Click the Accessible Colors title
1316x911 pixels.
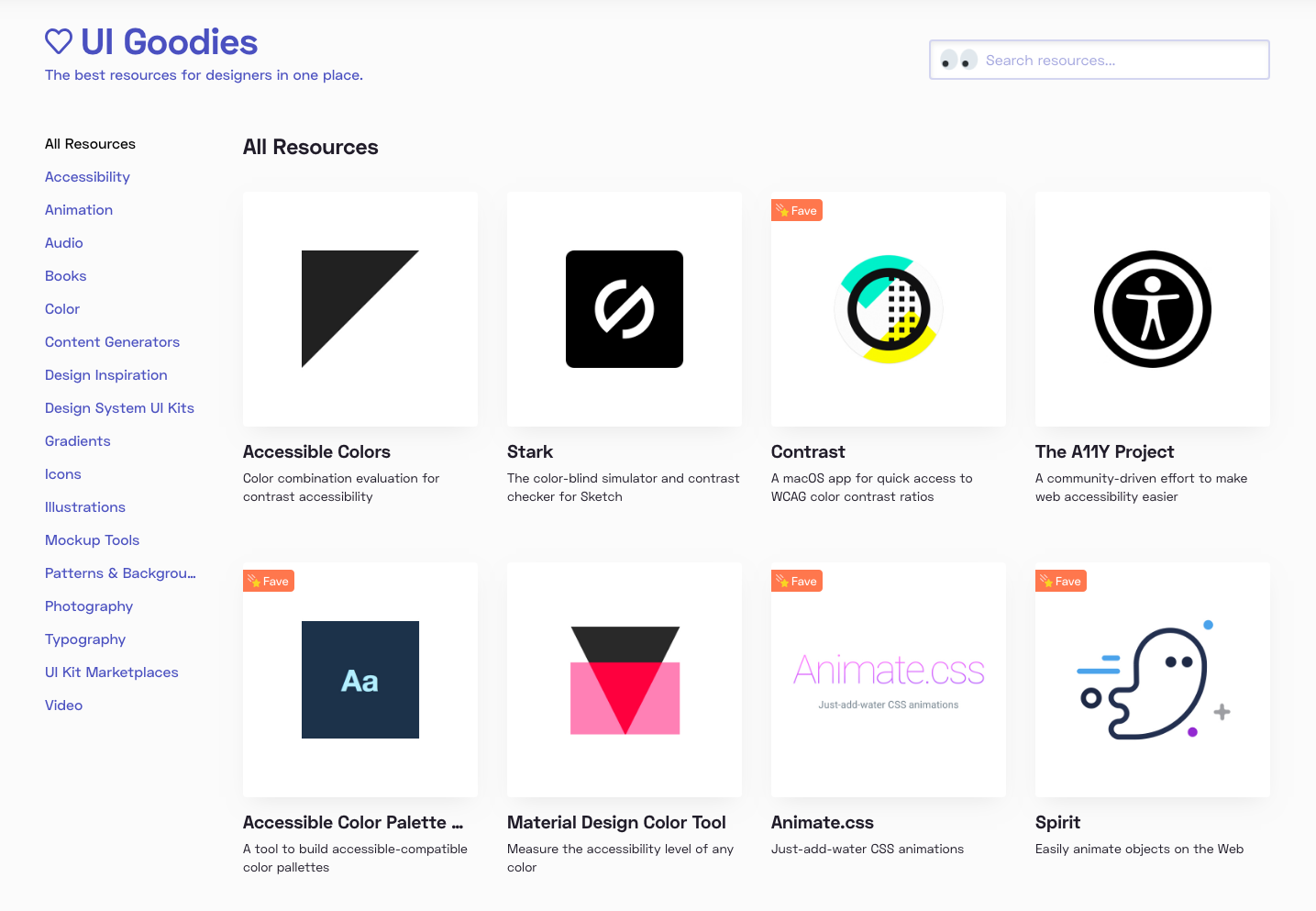(316, 451)
